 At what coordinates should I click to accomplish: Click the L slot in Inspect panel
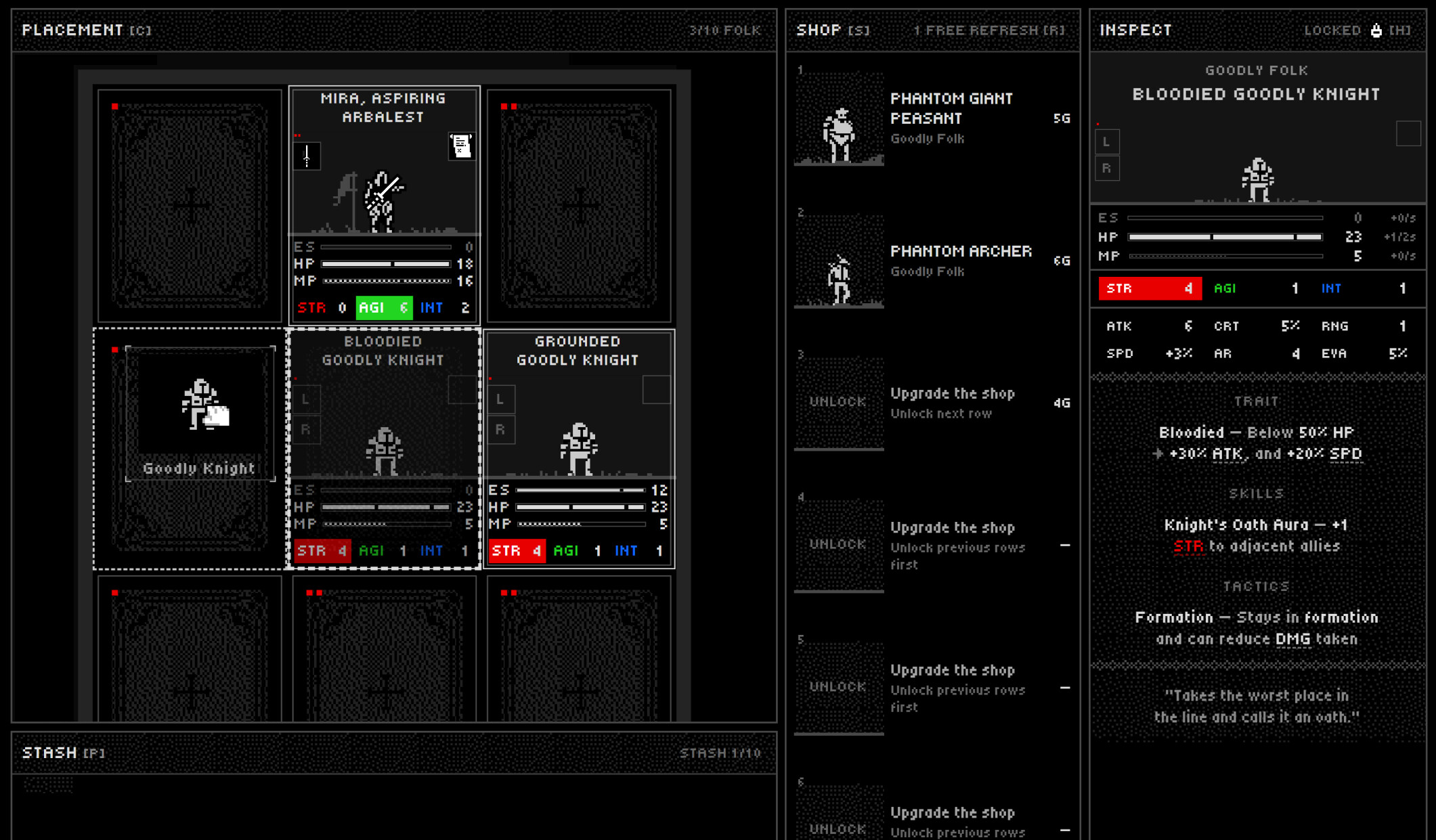[x=1107, y=142]
